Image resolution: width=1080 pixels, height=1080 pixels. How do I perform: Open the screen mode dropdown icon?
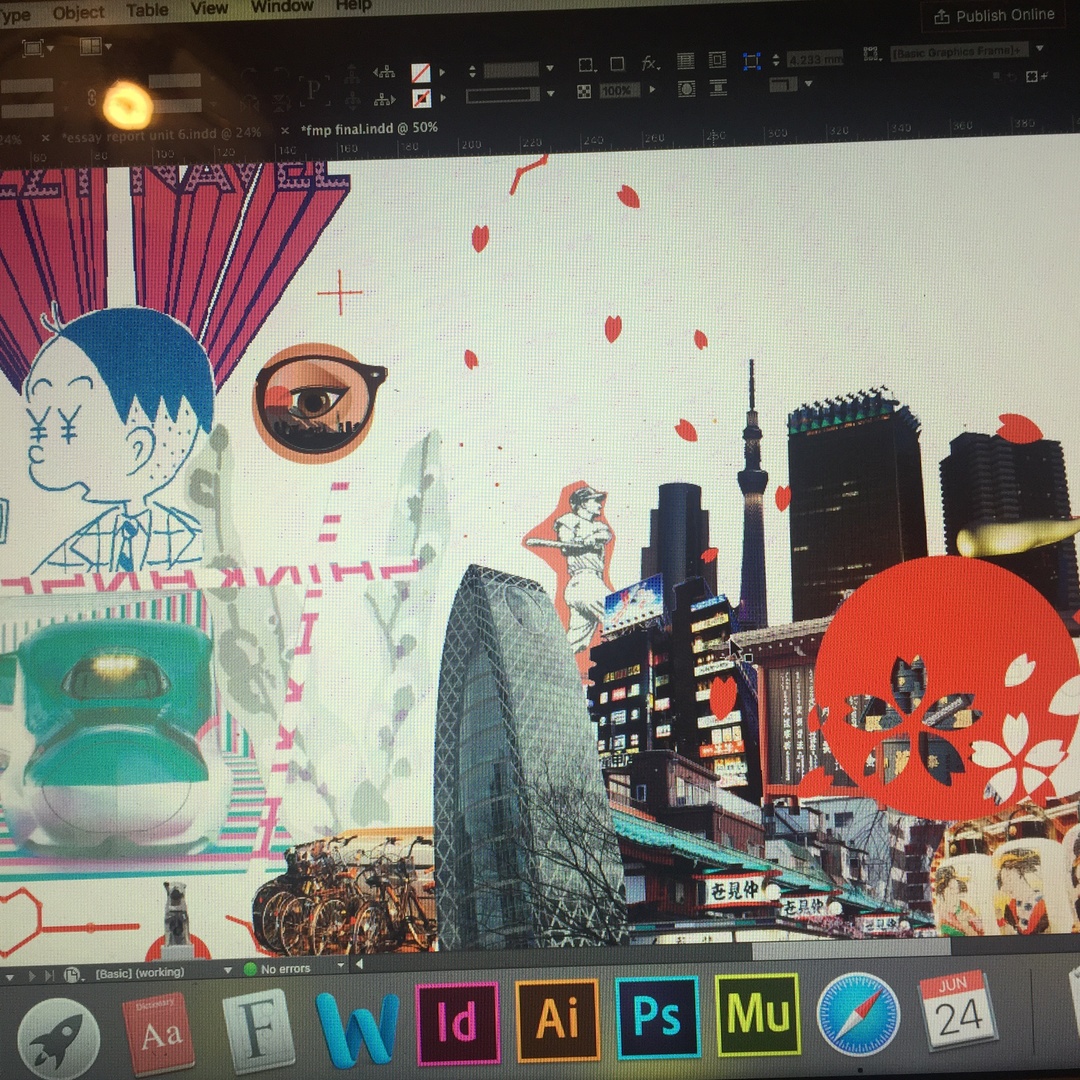click(x=37, y=48)
